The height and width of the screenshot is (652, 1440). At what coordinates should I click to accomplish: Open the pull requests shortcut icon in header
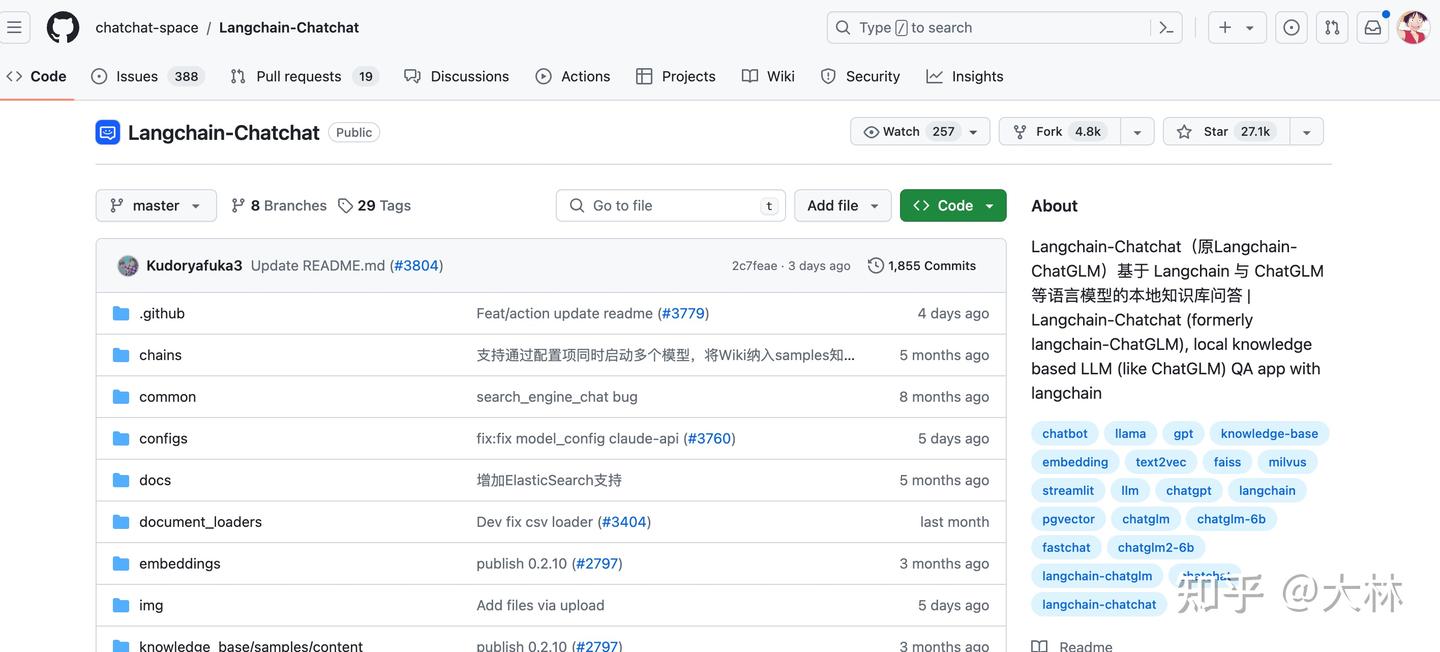[x=1332, y=28]
